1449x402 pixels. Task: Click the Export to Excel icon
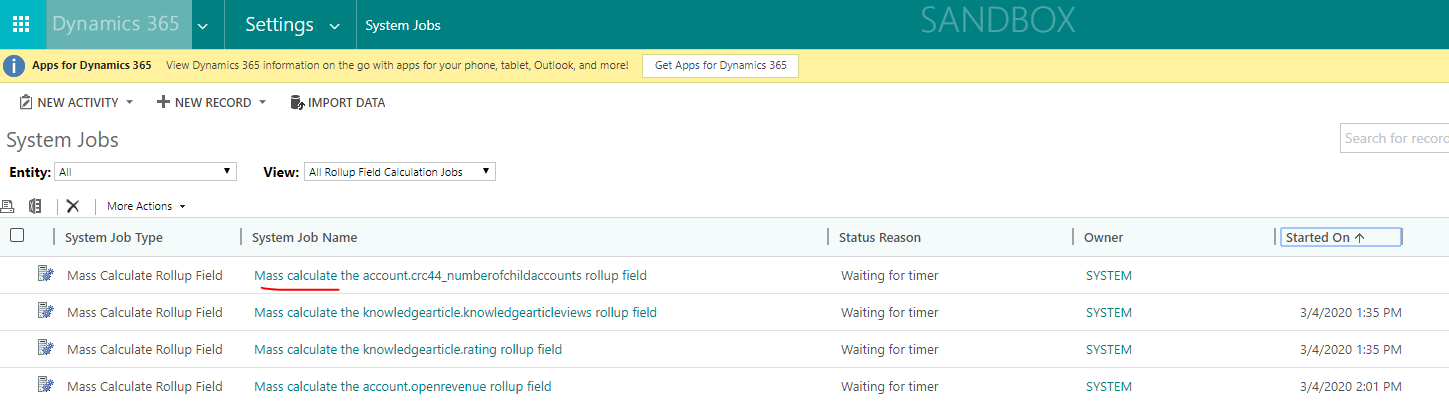35,206
